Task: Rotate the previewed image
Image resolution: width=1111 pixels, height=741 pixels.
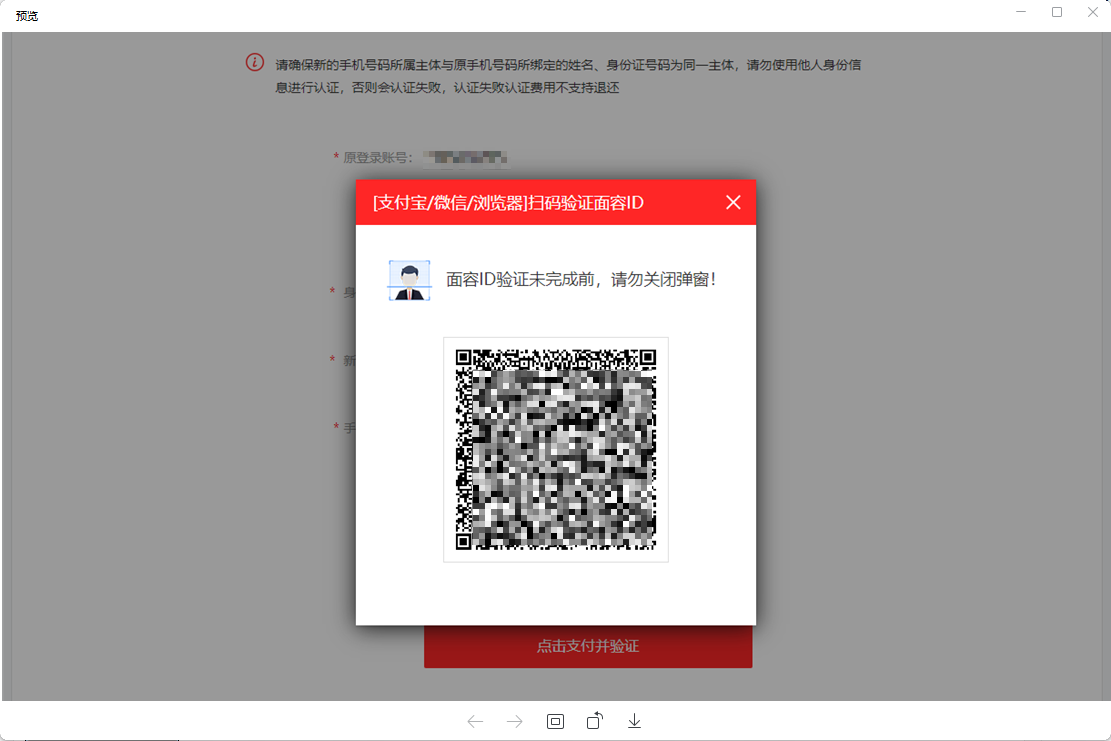Action: [x=595, y=720]
